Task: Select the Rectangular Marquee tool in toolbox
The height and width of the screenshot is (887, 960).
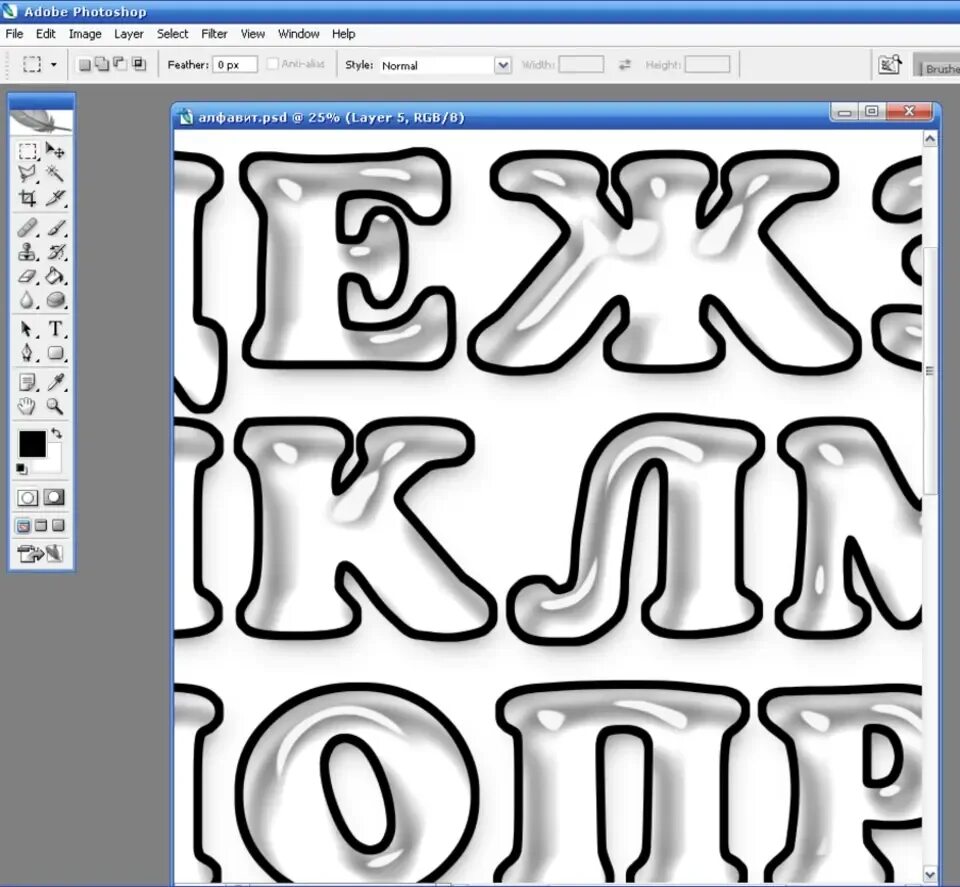Action: point(27,151)
